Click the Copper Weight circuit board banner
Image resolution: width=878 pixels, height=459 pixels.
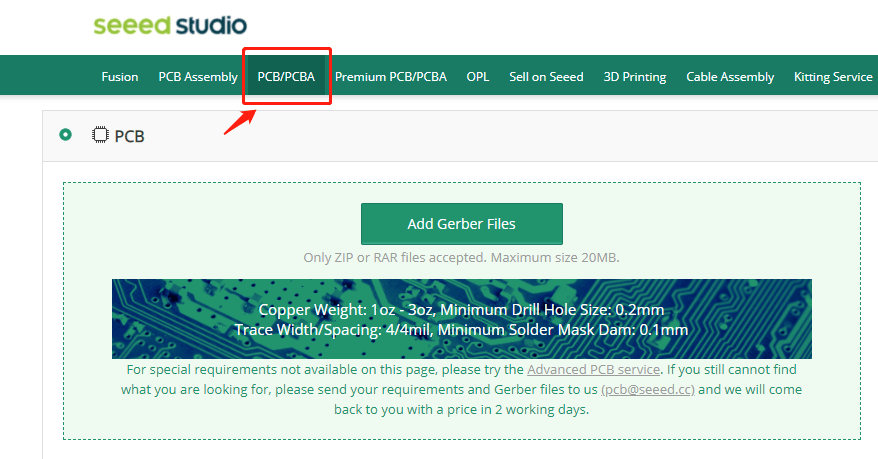click(x=461, y=319)
